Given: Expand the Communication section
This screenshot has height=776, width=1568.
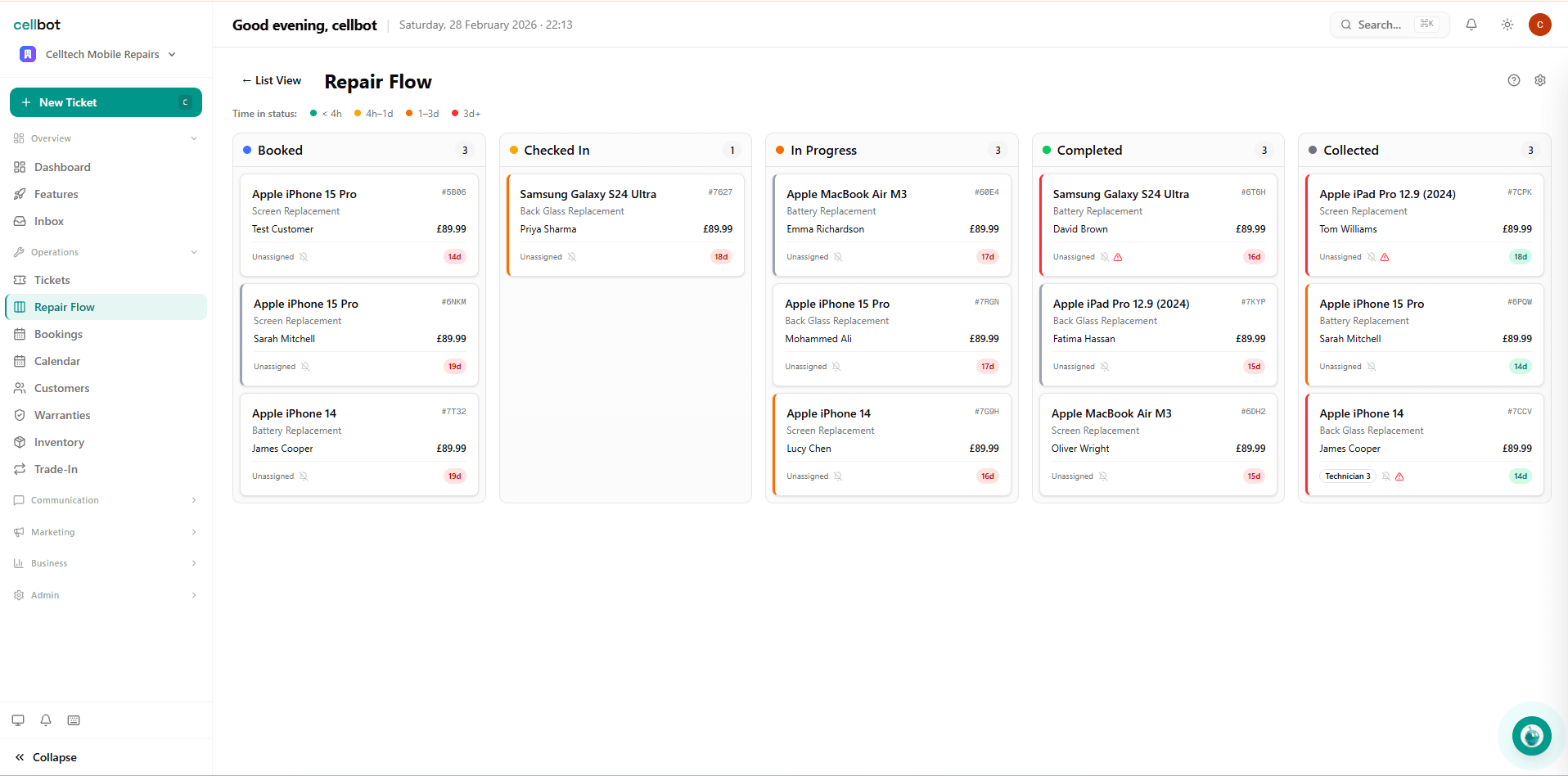Looking at the screenshot, I should 106,500.
